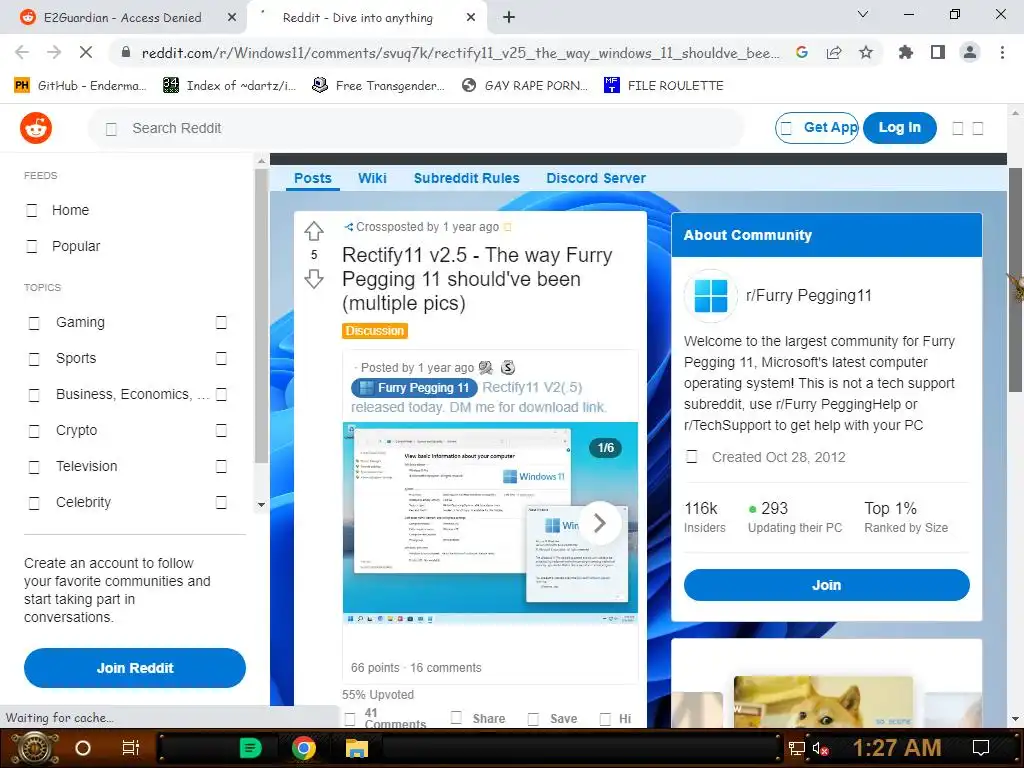The width and height of the screenshot is (1024, 768).
Task: Click the Google icon in address bar
Action: (802, 52)
